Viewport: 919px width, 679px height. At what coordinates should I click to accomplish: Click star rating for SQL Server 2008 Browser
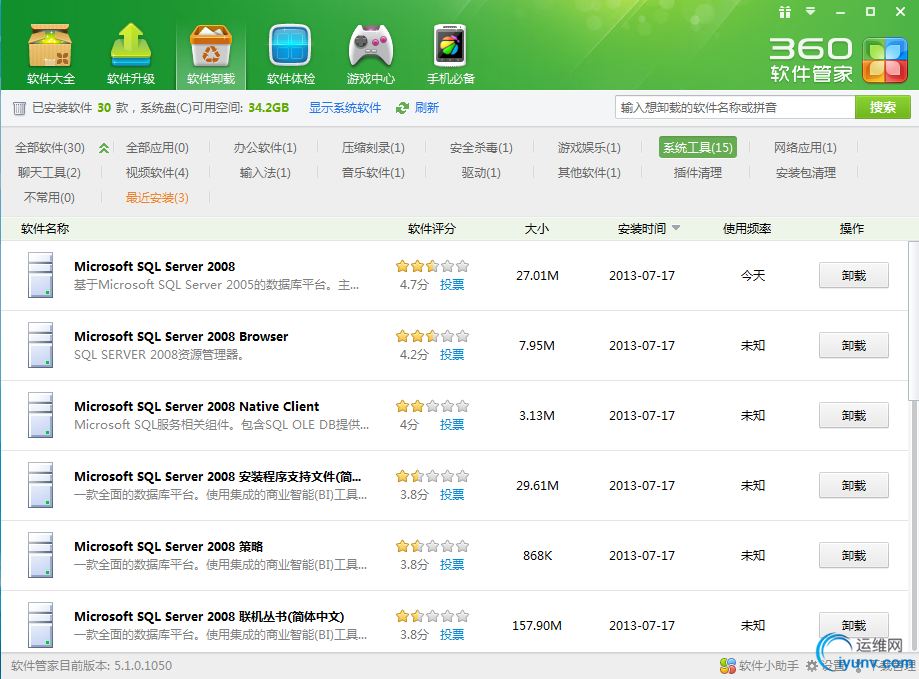click(x=432, y=336)
